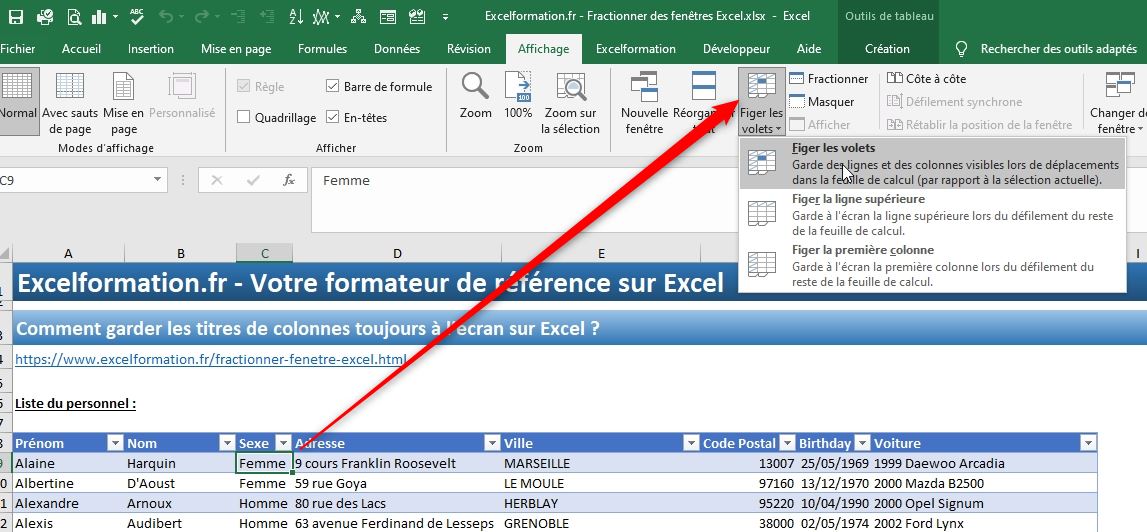Click Fractionner to split the window
This screenshot has height=532, width=1147.
pyautogui.click(x=828, y=79)
